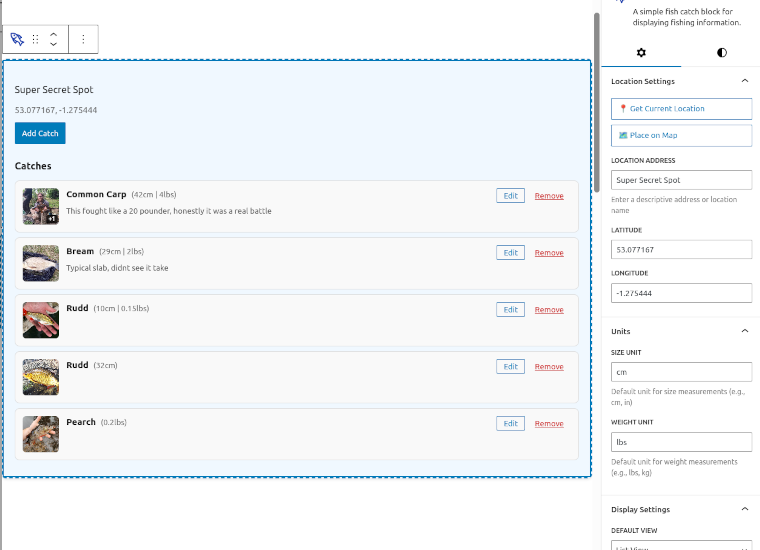Remove the Pearch catch entry
The image size is (760, 550).
click(x=549, y=424)
